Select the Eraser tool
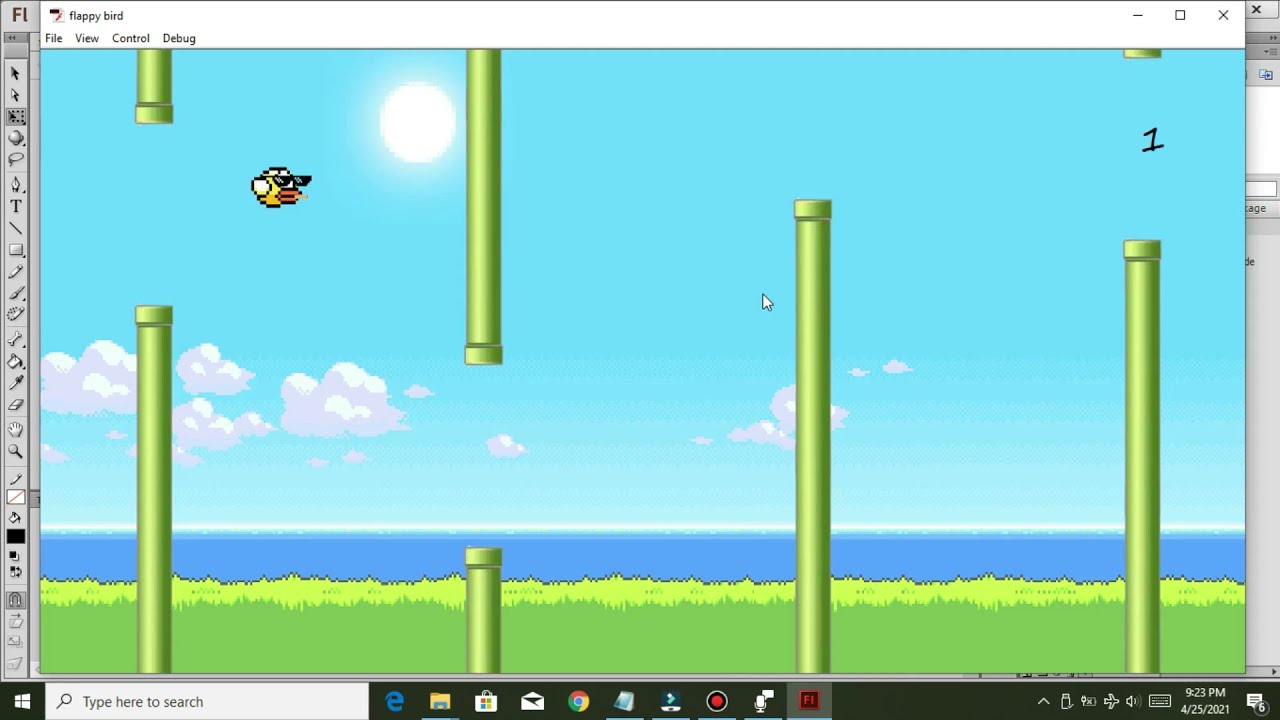This screenshot has height=720, width=1280. tap(15, 405)
